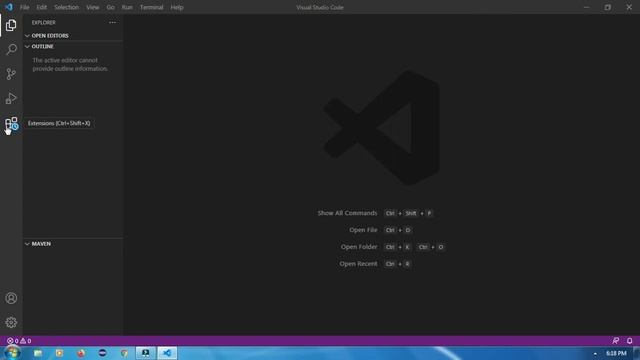Open the Go menu
This screenshot has height=360, width=640.
110,7
